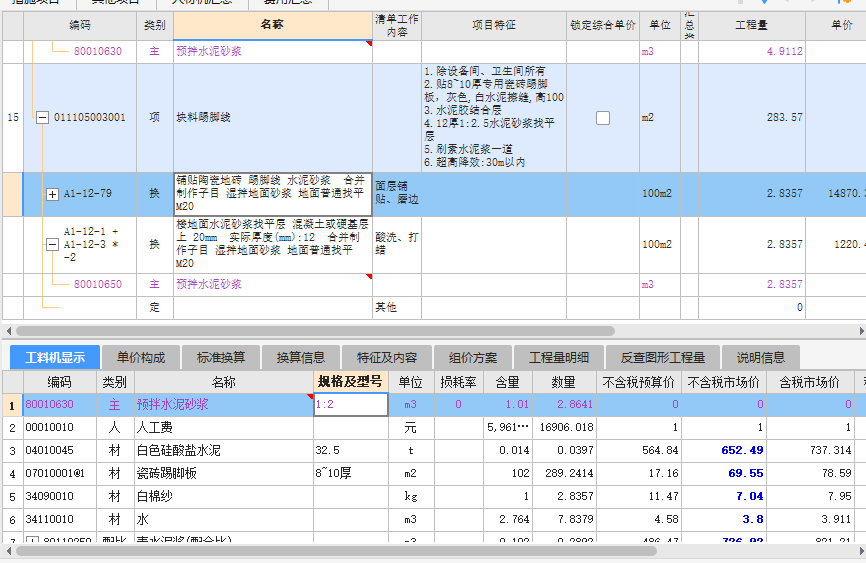Select the 块料踢脚线 name cell

273,118
